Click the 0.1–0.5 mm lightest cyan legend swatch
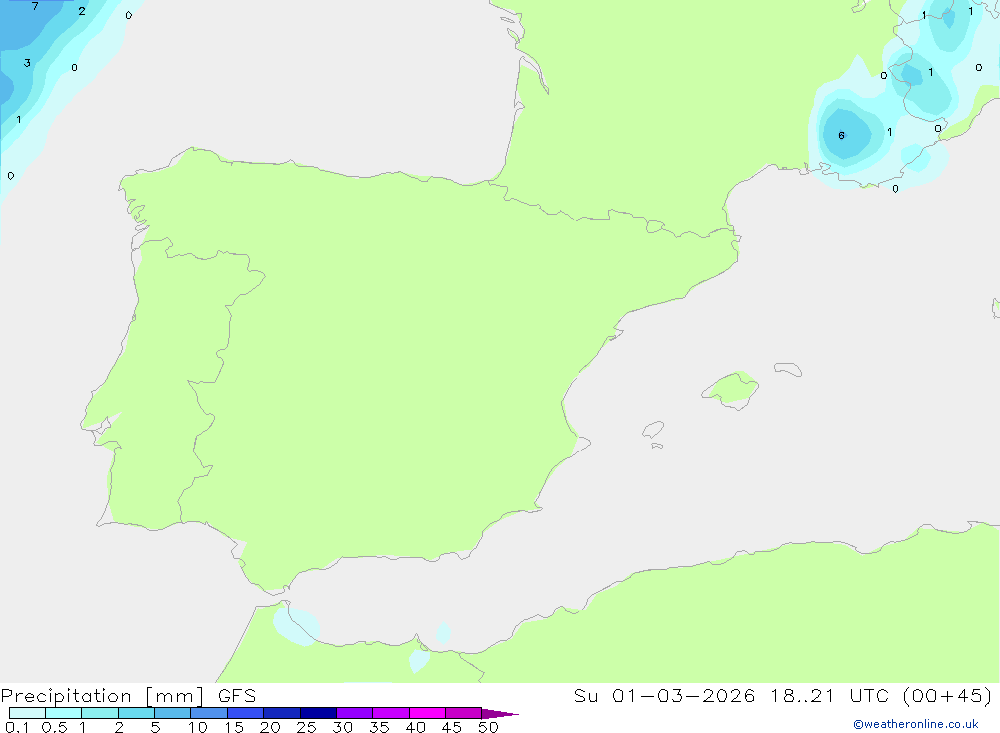The image size is (1000, 733). pos(27,713)
